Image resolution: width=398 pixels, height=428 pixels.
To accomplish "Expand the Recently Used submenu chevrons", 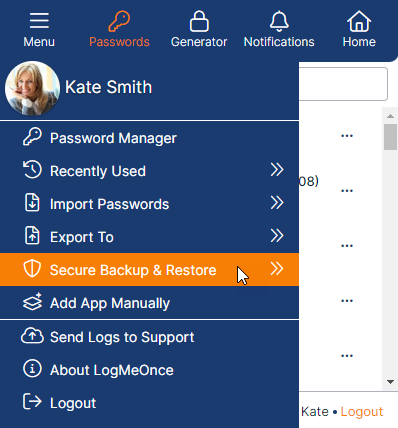I will tap(277, 170).
